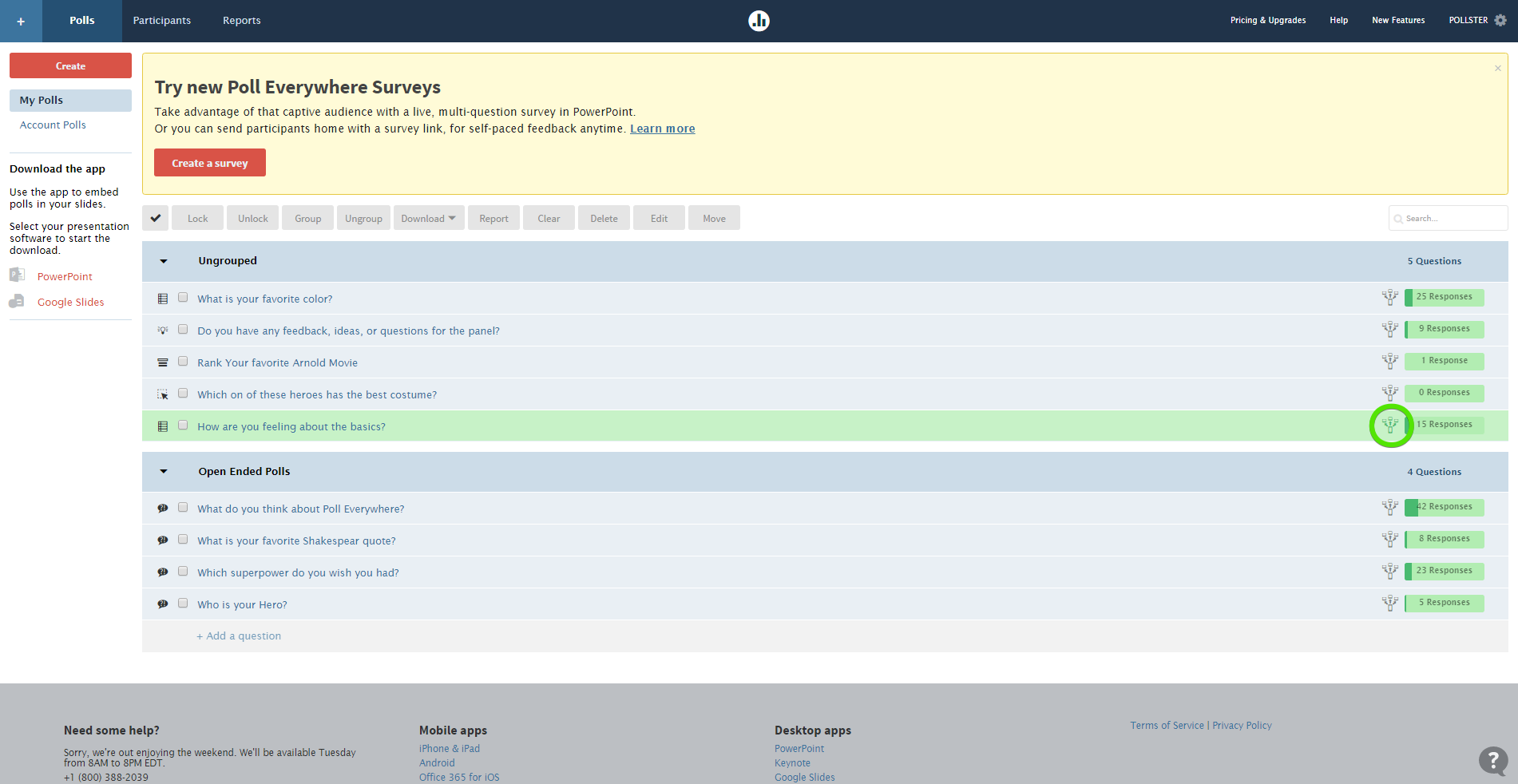Click Create a survey button
This screenshot has height=784, width=1518.
click(x=210, y=163)
